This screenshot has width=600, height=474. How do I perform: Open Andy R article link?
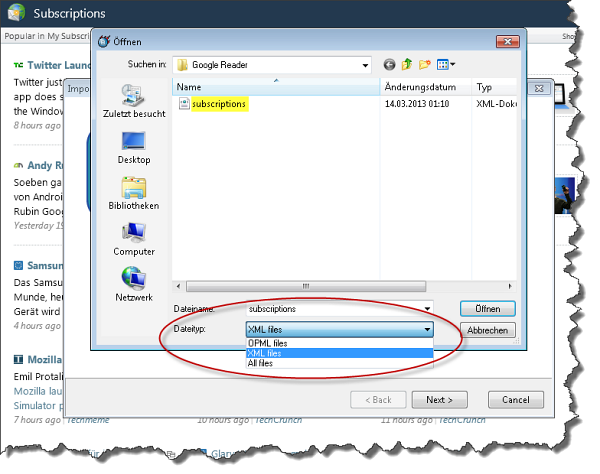click(45, 165)
